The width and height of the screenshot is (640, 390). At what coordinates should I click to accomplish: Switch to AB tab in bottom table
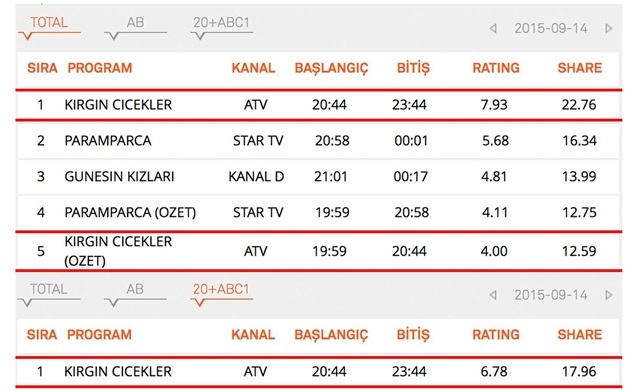pos(135,289)
